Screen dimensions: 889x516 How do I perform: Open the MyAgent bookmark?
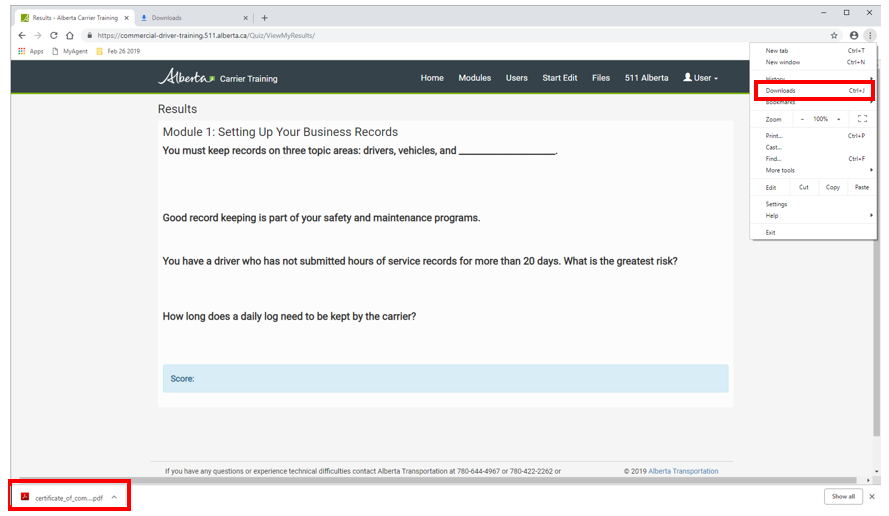click(x=70, y=51)
